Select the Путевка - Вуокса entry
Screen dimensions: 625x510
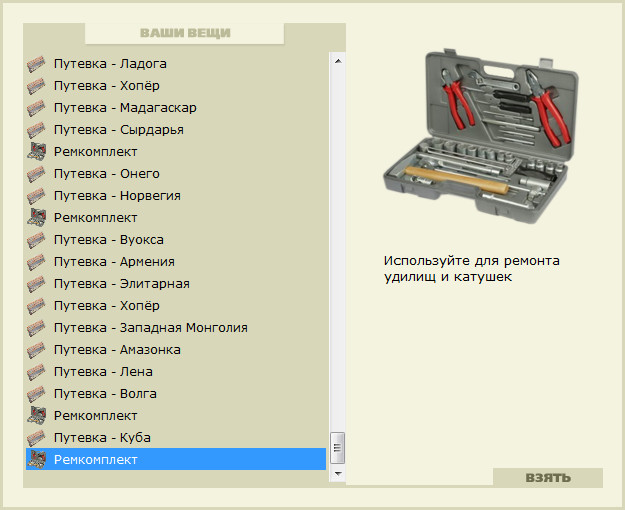(176, 240)
